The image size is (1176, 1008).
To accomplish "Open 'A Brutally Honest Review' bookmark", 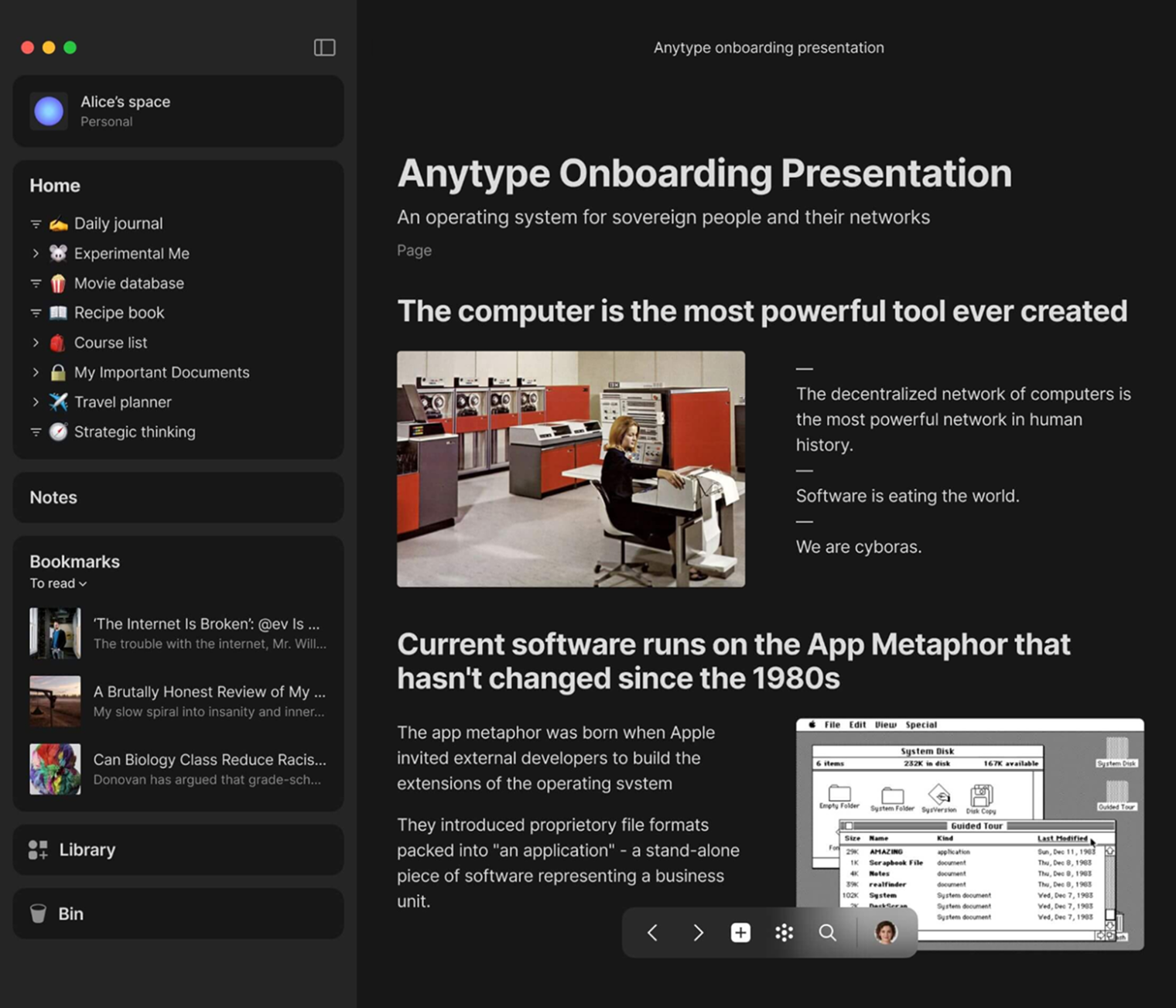I will pos(178,701).
